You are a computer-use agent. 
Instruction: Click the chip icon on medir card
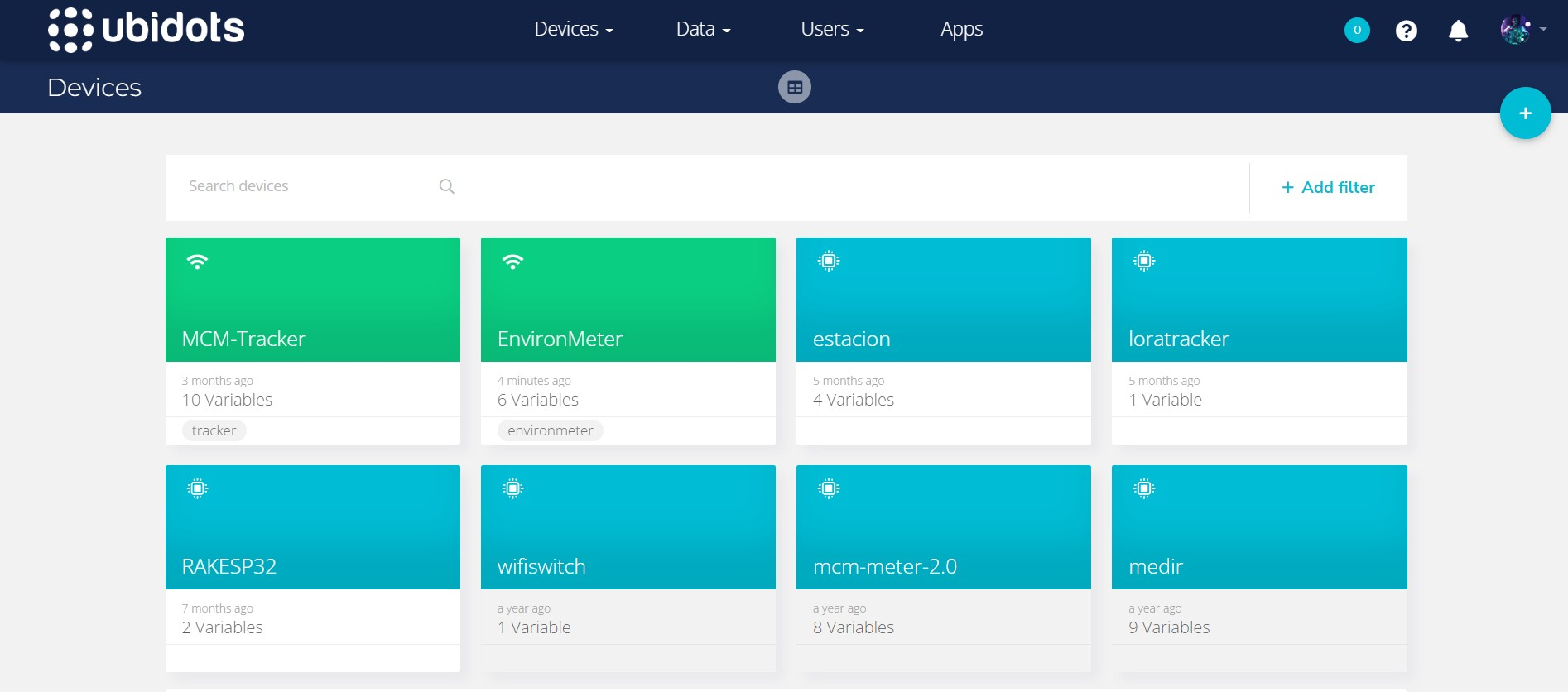click(x=1144, y=488)
